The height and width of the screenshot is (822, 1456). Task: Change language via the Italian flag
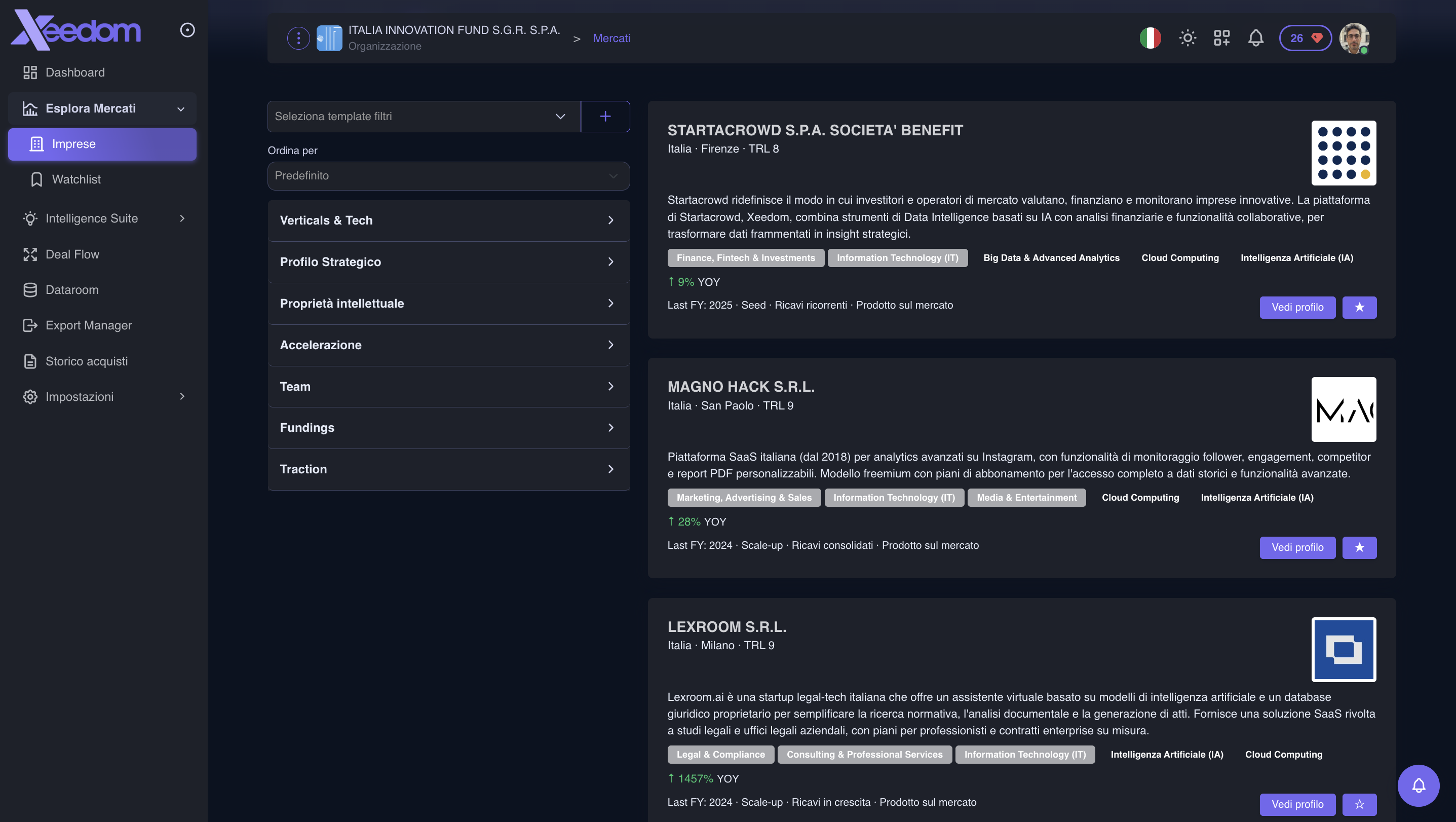pos(1150,38)
